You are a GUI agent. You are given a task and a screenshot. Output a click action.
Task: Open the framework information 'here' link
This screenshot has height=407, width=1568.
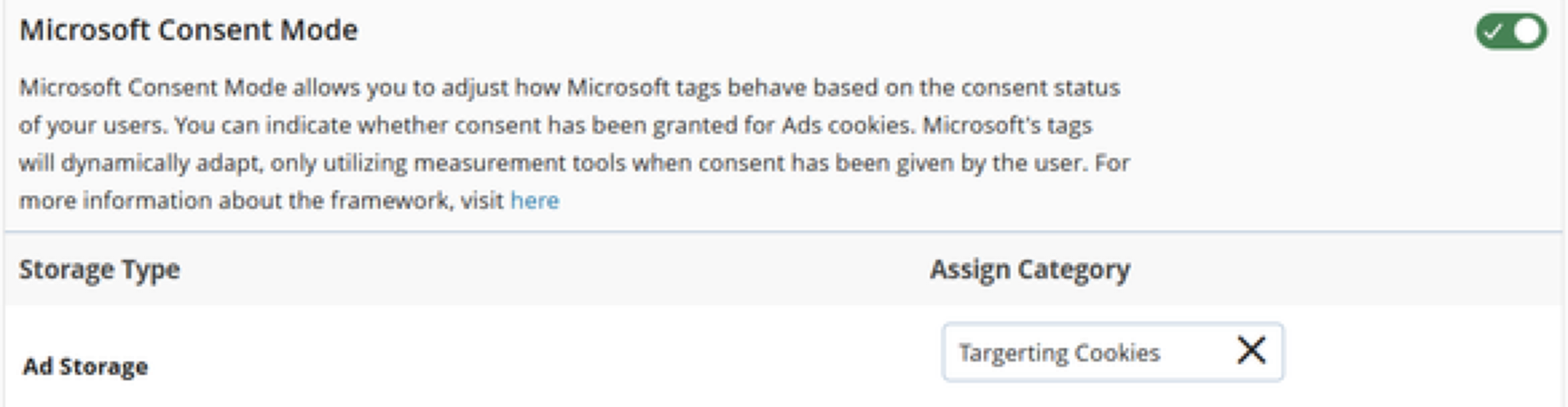pyautogui.click(x=534, y=201)
